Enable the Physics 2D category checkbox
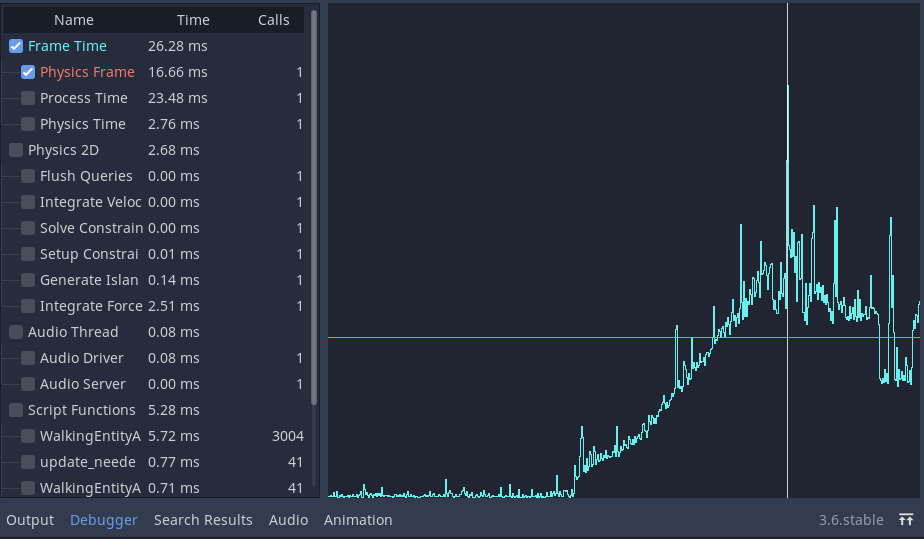This screenshot has width=924, height=539. pos(16,150)
